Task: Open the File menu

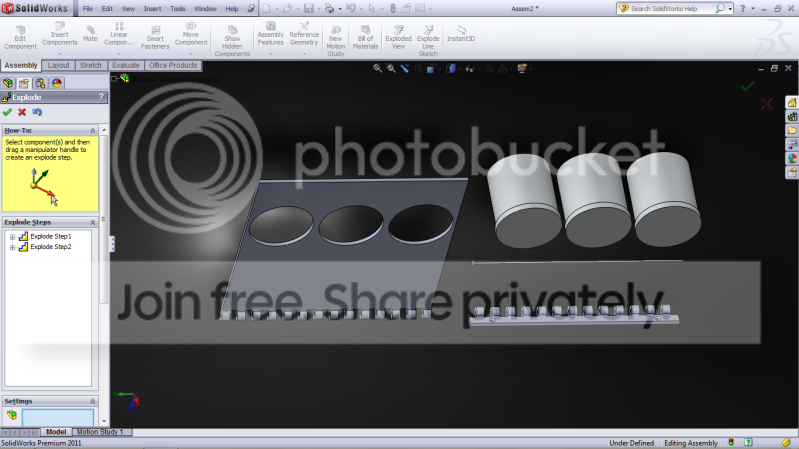Action: 88,9
